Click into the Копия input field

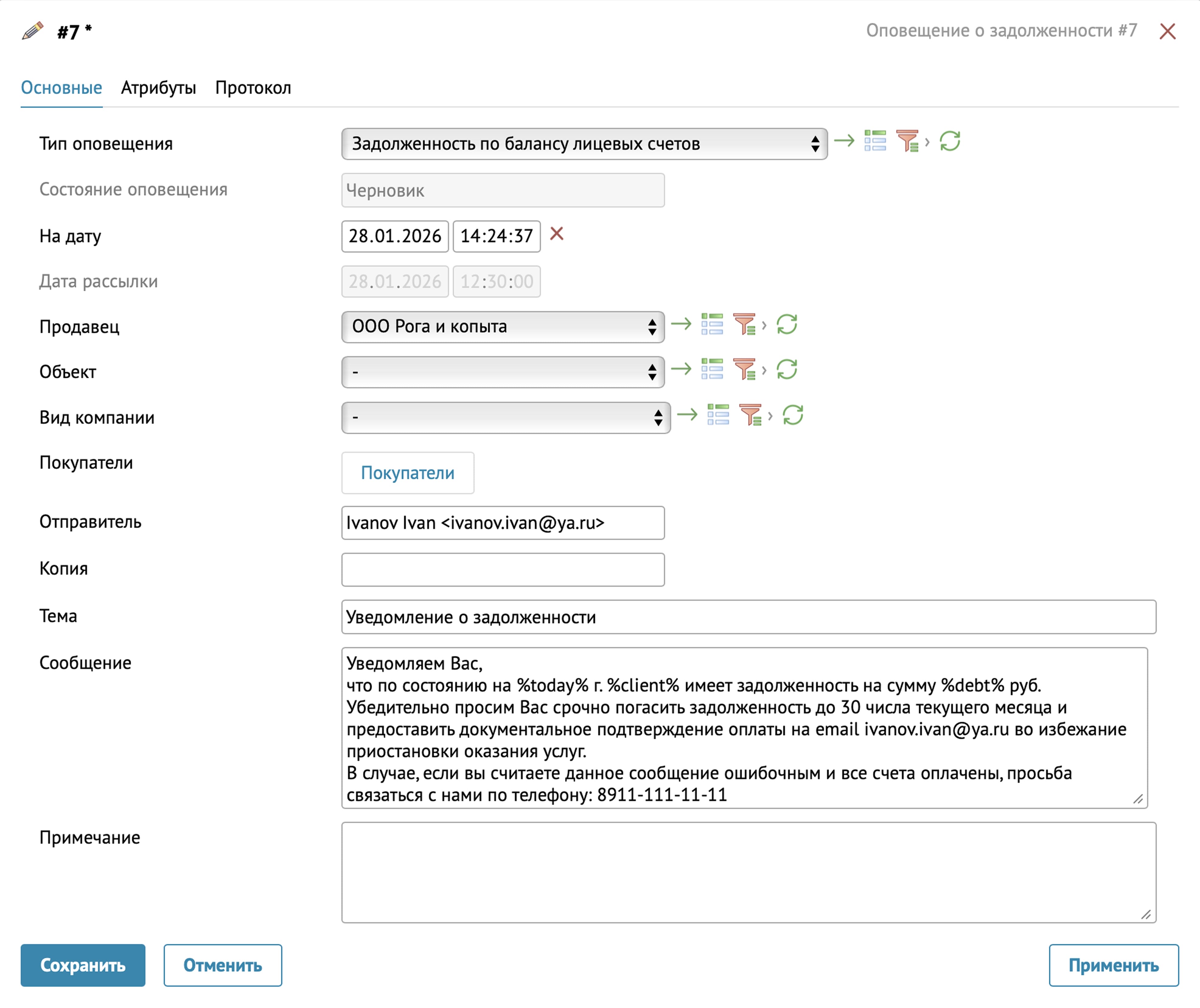point(503,569)
